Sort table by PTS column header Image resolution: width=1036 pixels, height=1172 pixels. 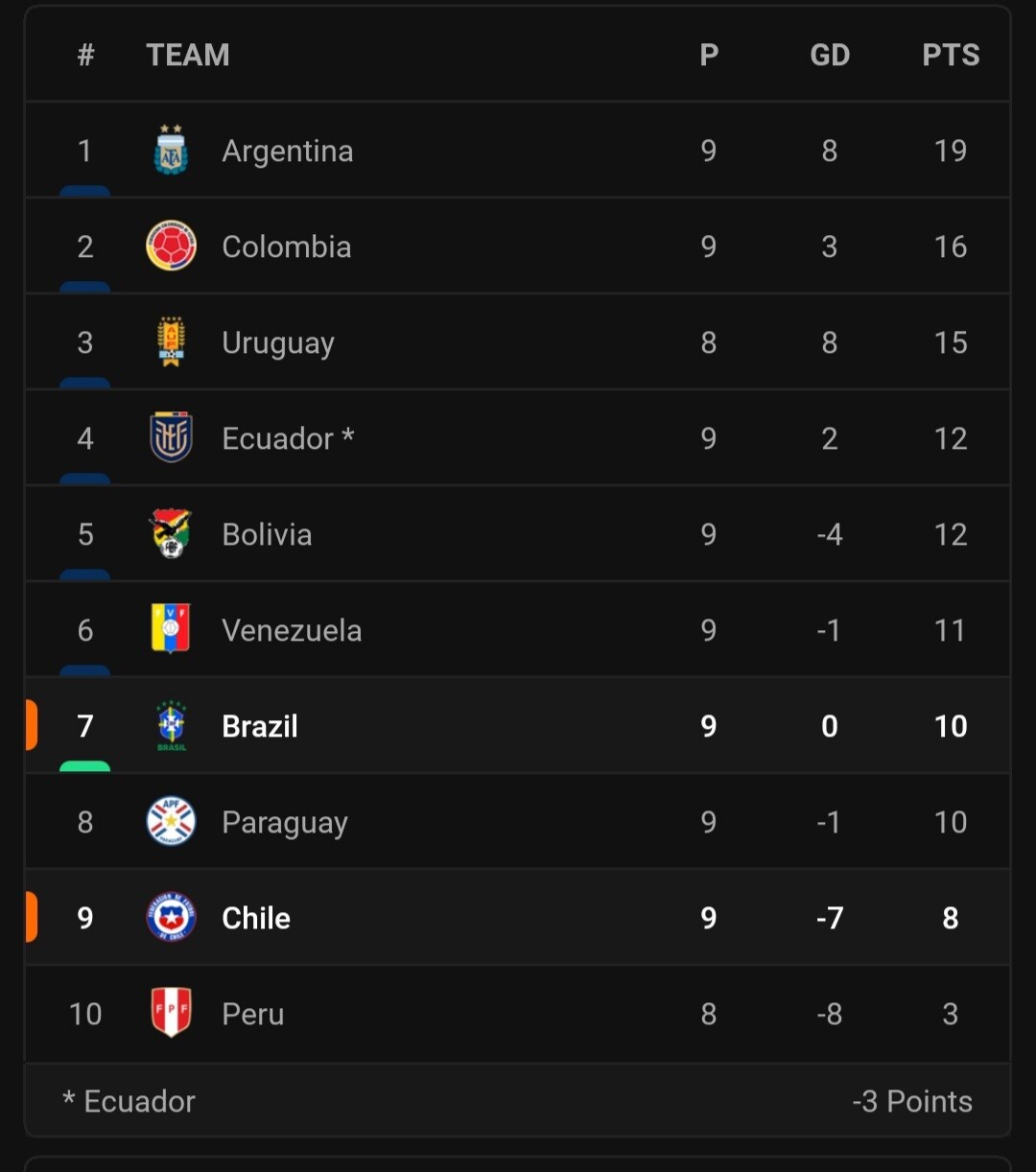(950, 55)
